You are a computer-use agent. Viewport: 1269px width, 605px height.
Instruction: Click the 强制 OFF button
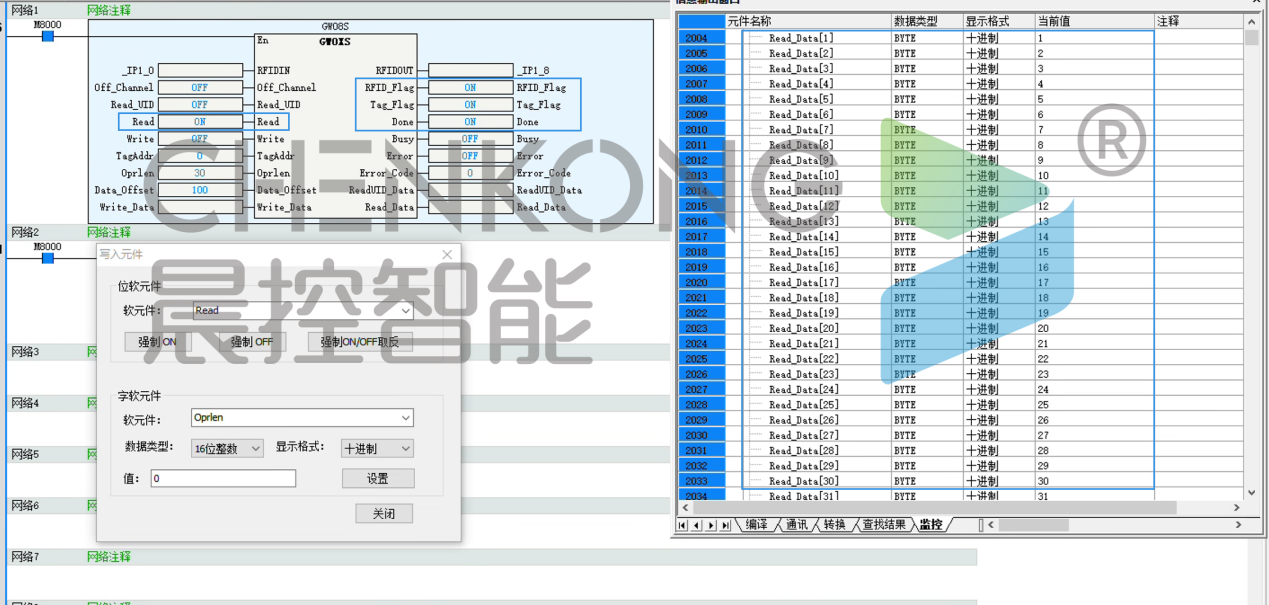(x=252, y=342)
